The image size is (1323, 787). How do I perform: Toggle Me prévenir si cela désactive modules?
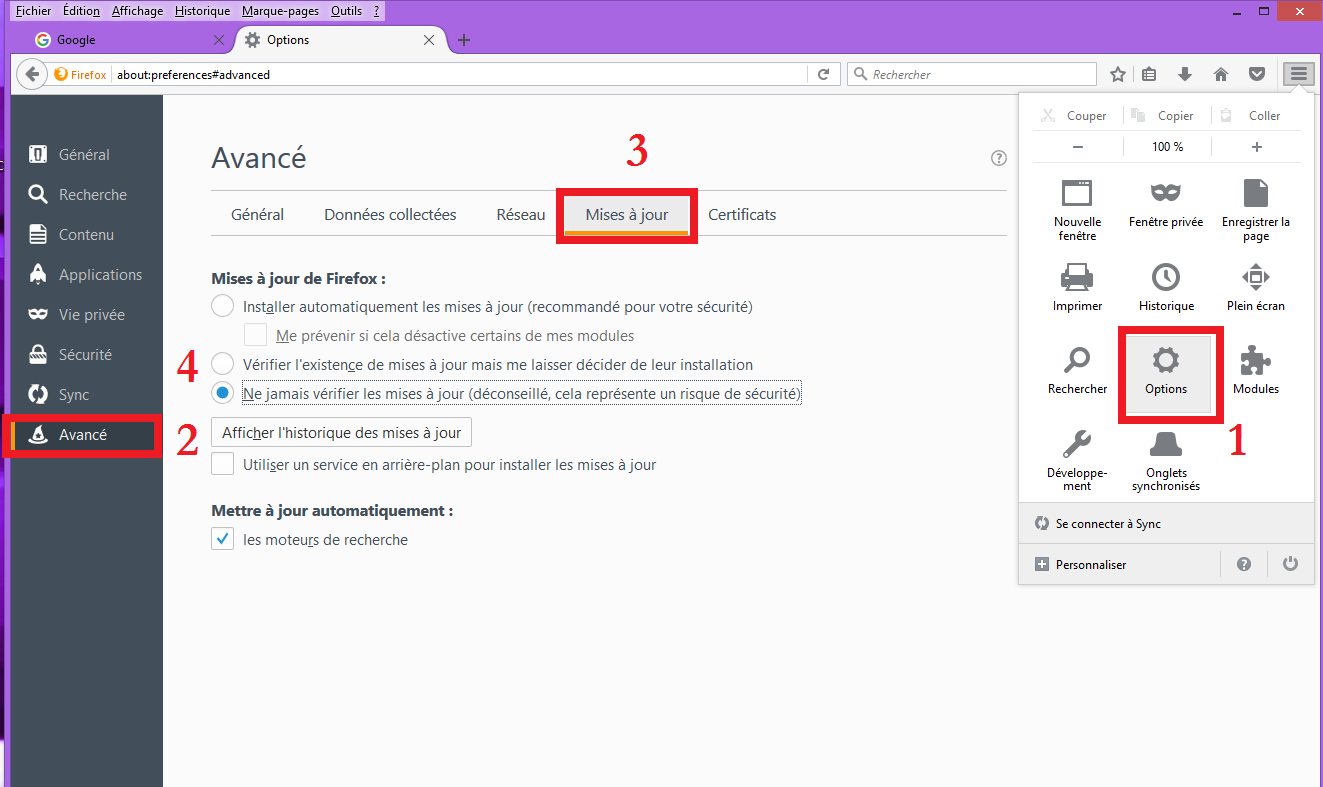click(256, 335)
